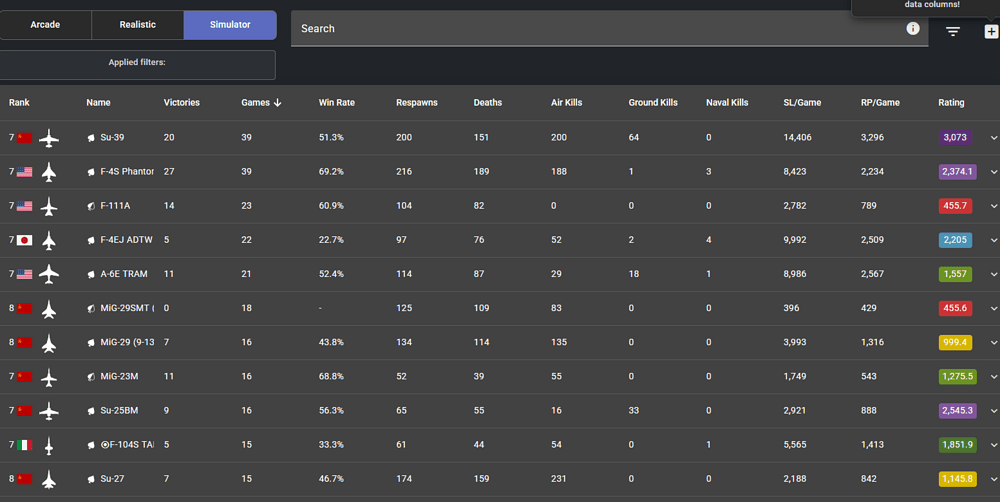Expand the F-4EJ ADTW row chevron

pyautogui.click(x=993, y=240)
